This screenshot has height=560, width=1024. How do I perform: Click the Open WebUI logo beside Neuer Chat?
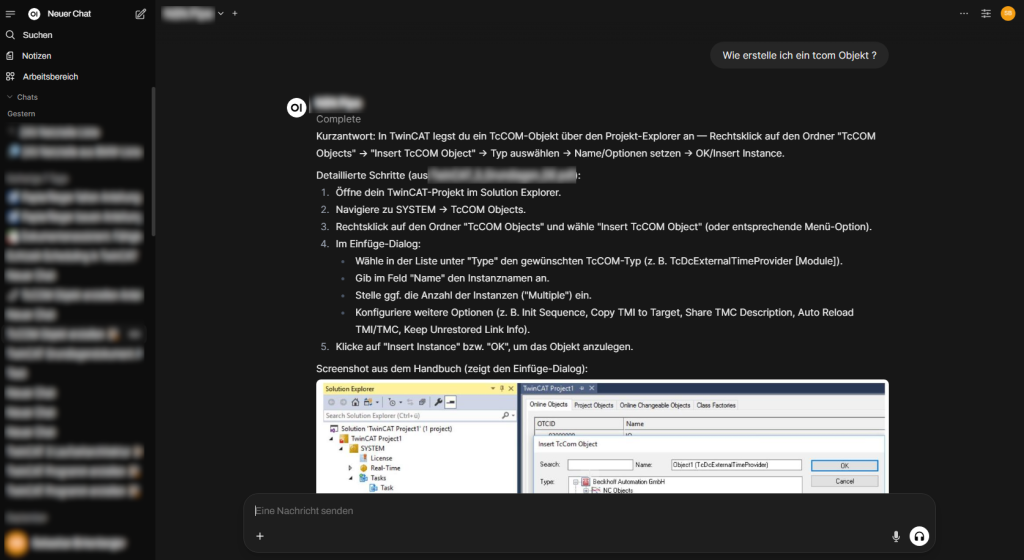coord(34,14)
